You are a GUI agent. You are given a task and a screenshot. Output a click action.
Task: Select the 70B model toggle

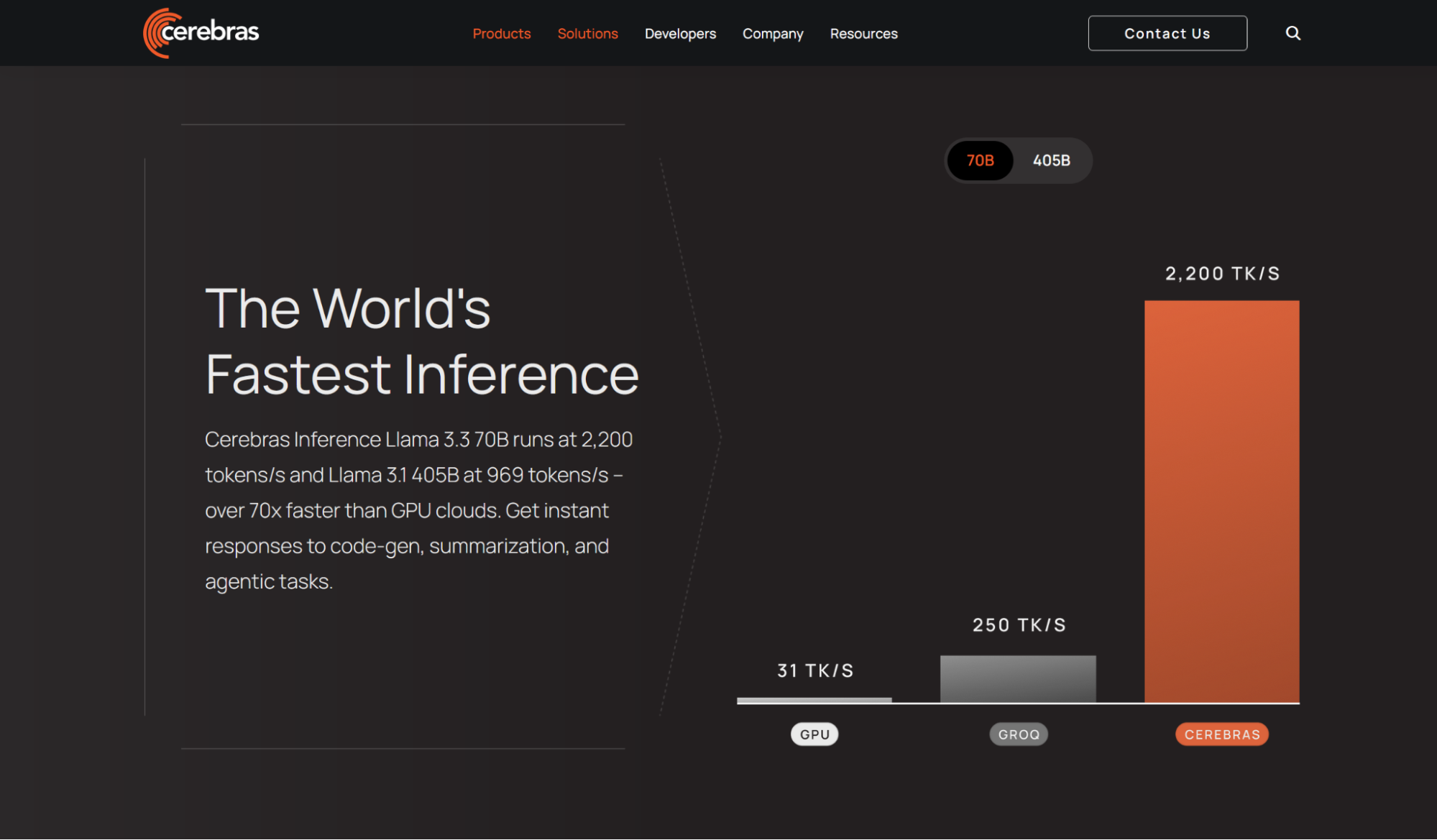[980, 160]
